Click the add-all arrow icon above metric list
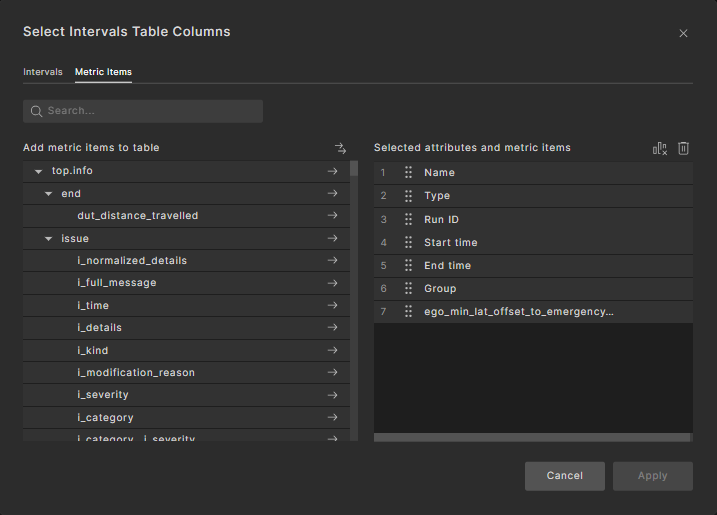The height and width of the screenshot is (515, 717). (x=340, y=148)
